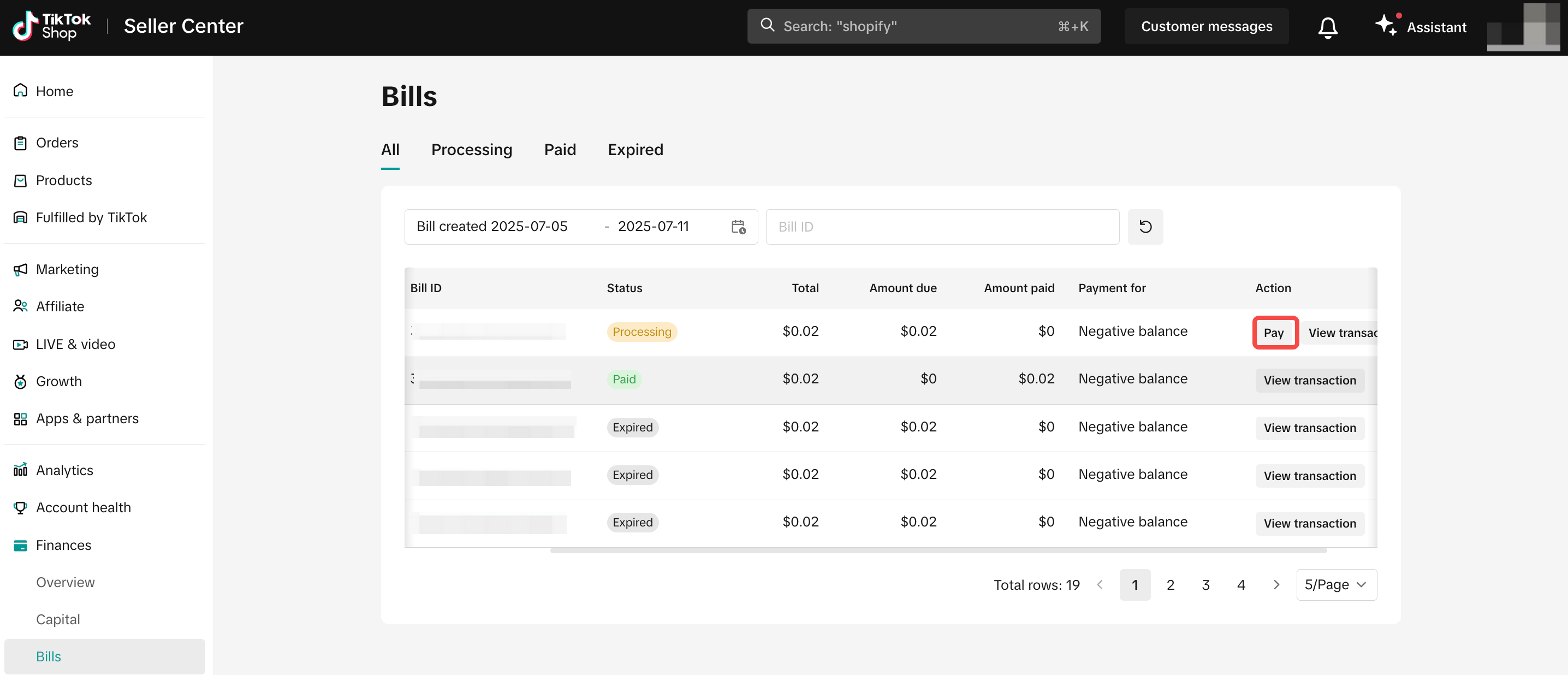This screenshot has width=1568, height=675.
Task: Go to next page arrow
Action: [x=1276, y=584]
